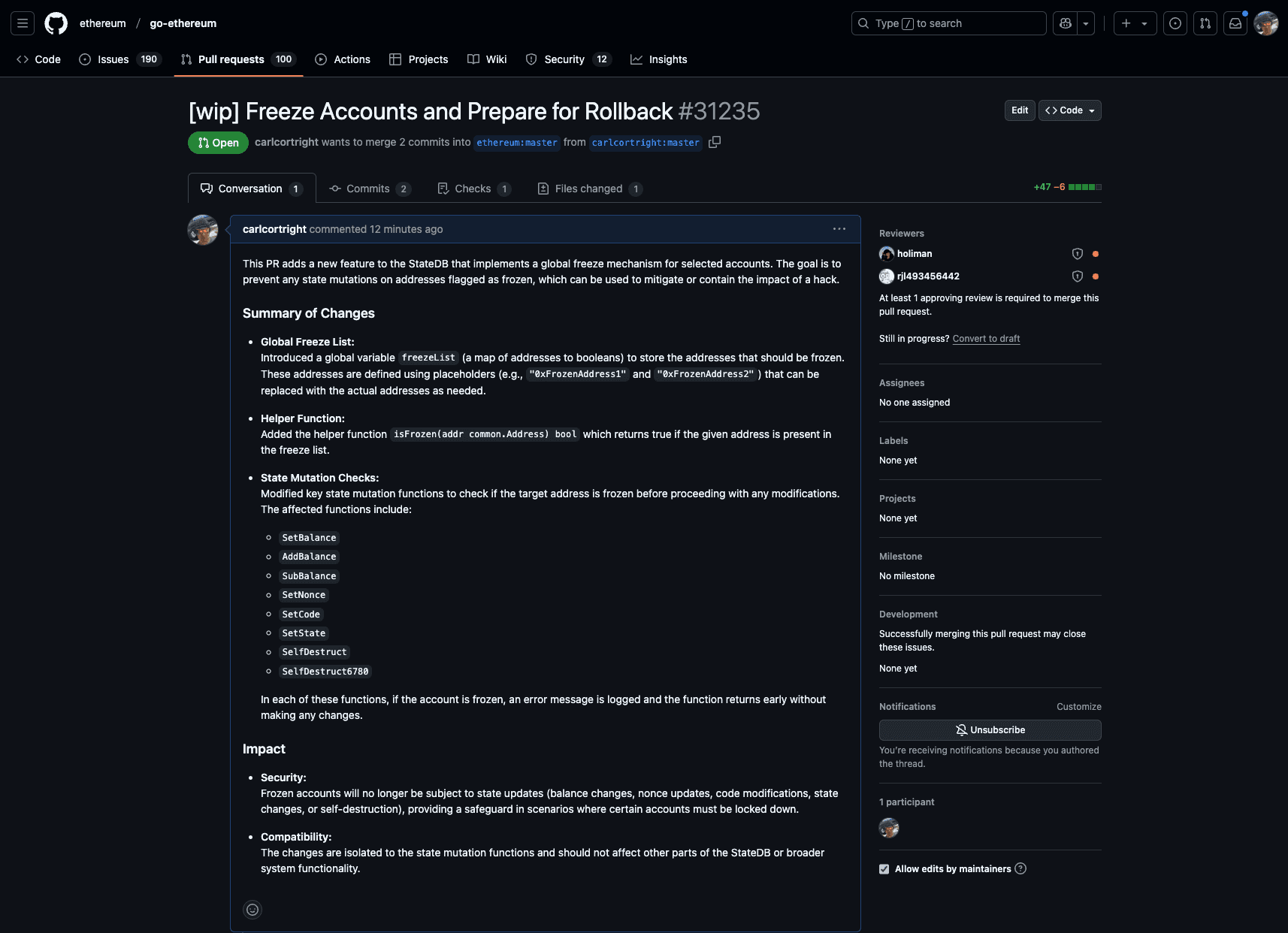The height and width of the screenshot is (933, 1288).
Task: Click the GitHub Octocat logo
Action: pyautogui.click(x=56, y=23)
